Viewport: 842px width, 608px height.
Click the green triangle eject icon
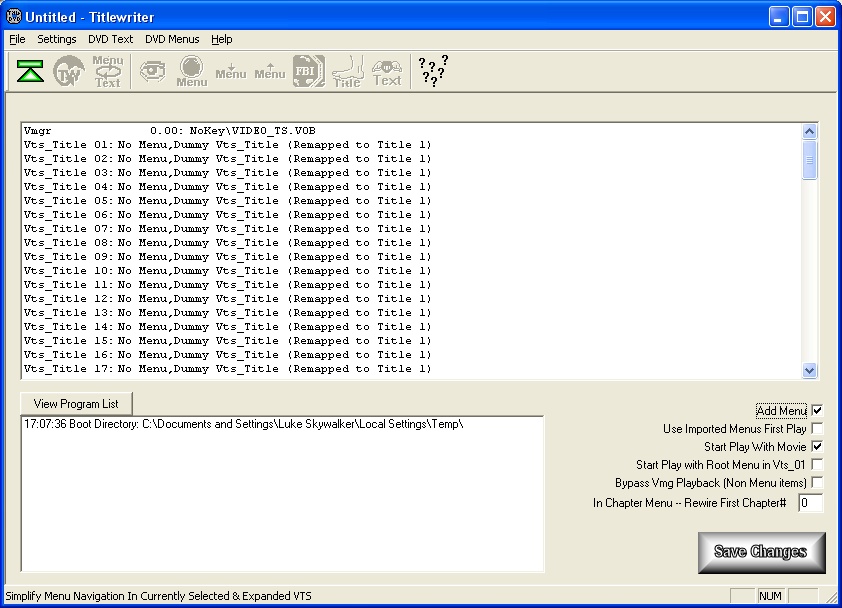[31, 72]
